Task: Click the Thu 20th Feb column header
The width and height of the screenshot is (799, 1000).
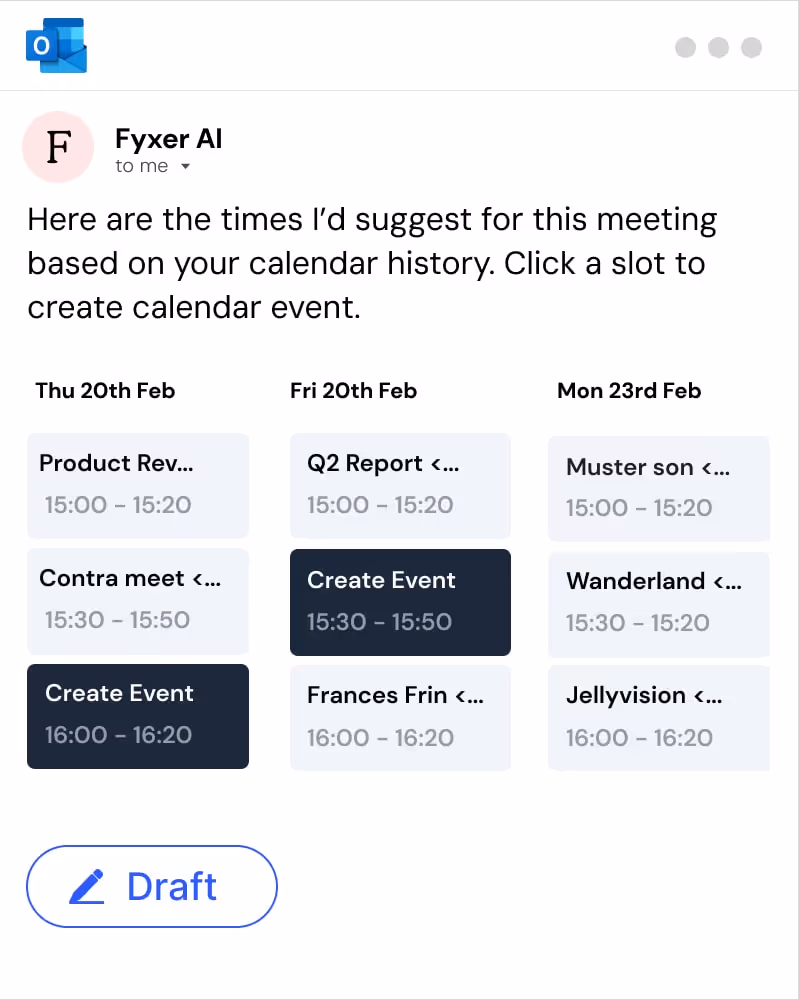Action: pos(105,391)
